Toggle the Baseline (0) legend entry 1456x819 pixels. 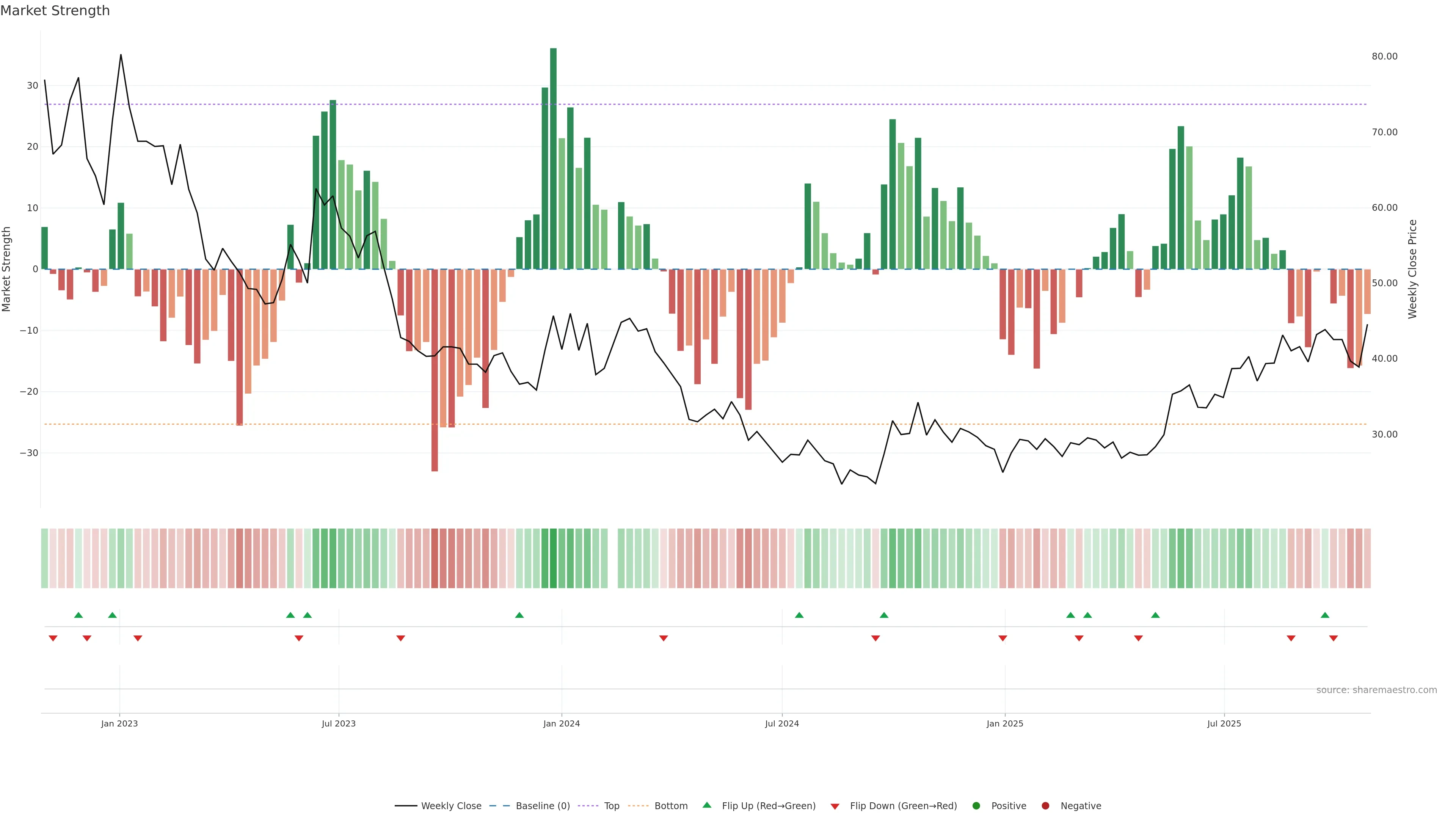pyautogui.click(x=543, y=806)
